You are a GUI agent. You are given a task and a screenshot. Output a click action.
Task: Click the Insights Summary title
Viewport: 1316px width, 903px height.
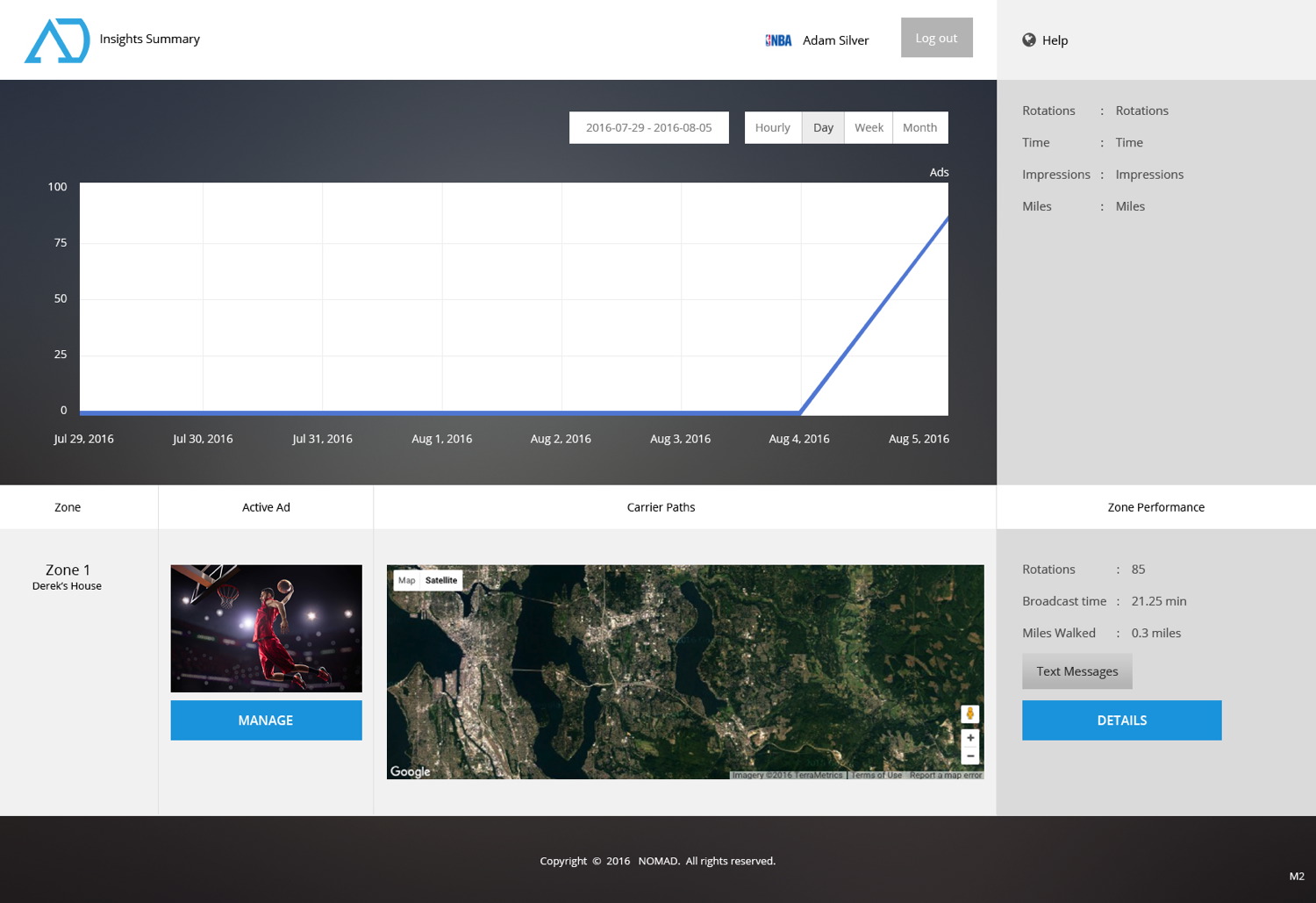point(150,39)
